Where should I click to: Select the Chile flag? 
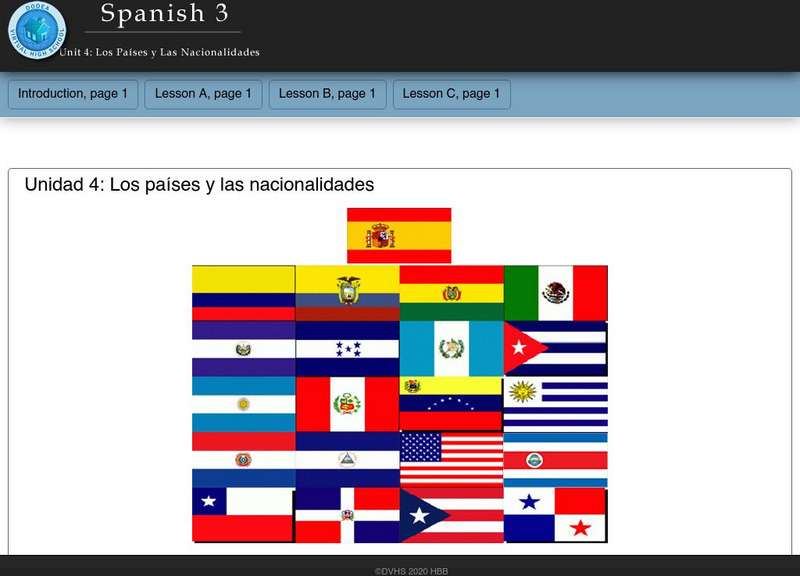(244, 515)
